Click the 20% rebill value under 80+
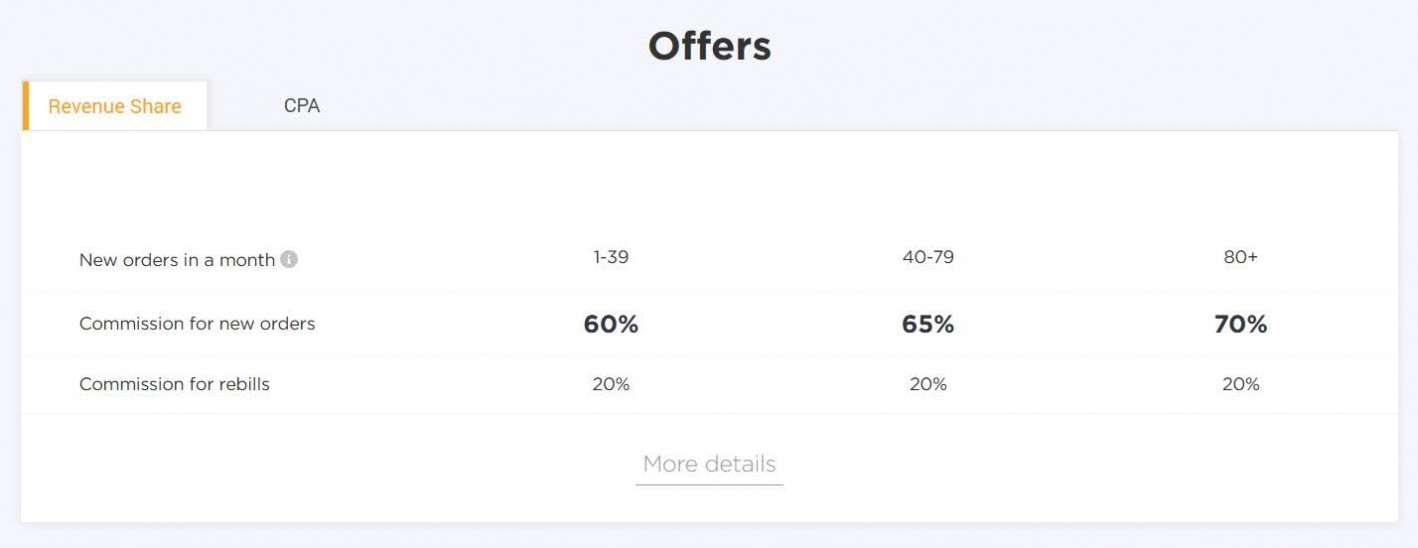This screenshot has height=548, width=1418. [x=1241, y=384]
